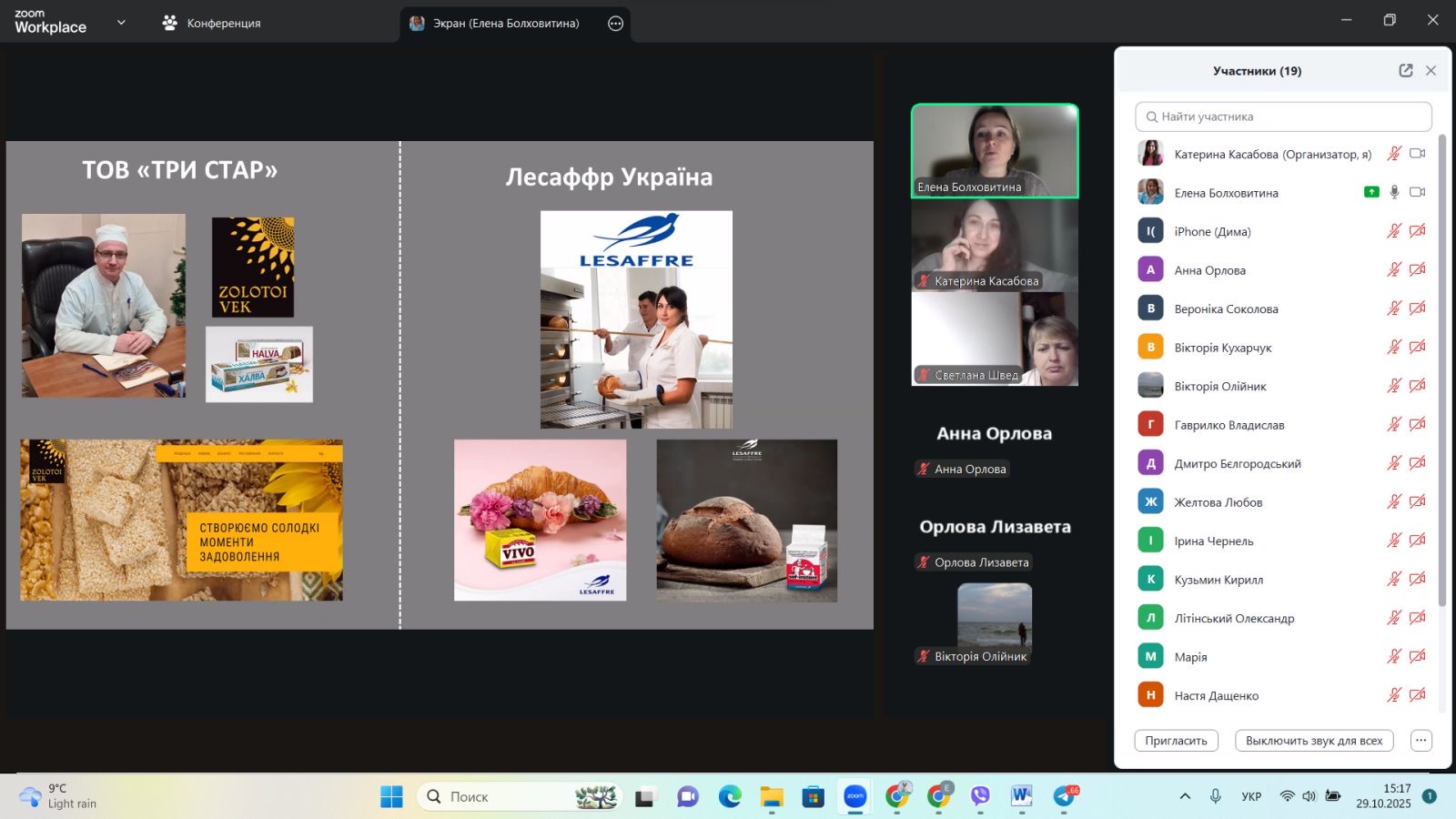
Task: Toggle microphone for Катерина Касабова
Action: [x=1393, y=154]
